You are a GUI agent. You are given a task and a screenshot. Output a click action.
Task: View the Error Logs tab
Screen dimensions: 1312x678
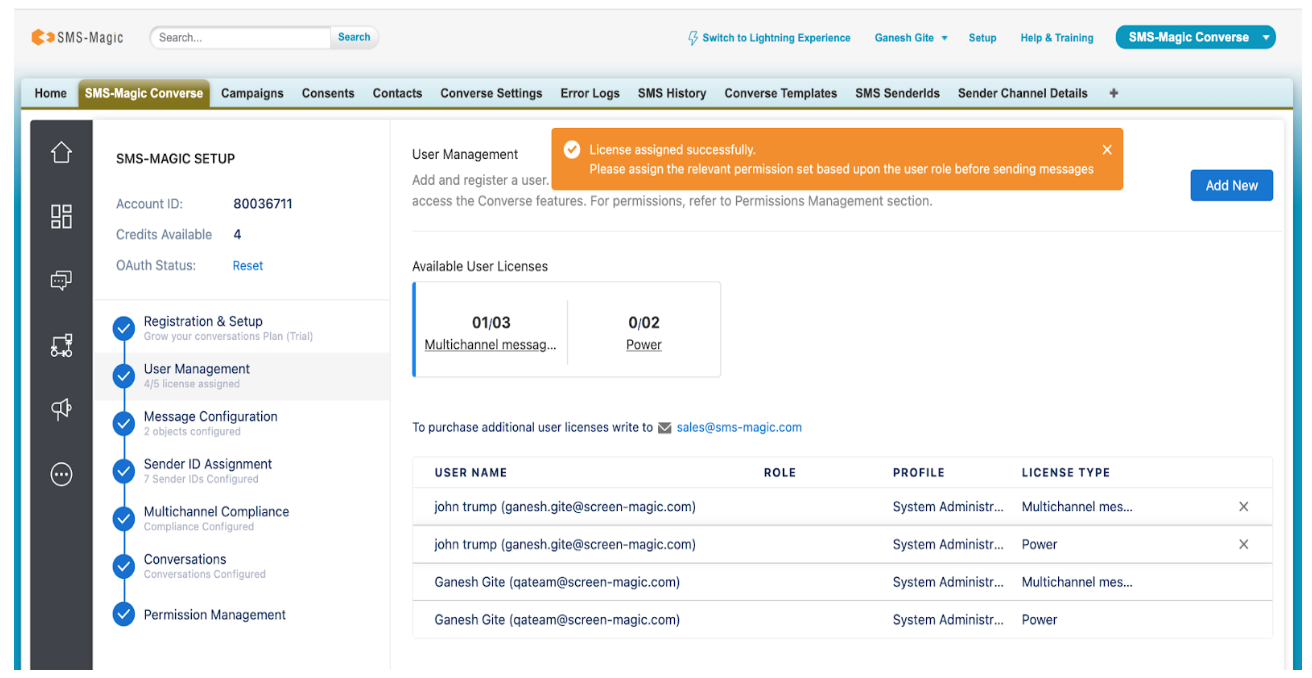[x=590, y=93]
